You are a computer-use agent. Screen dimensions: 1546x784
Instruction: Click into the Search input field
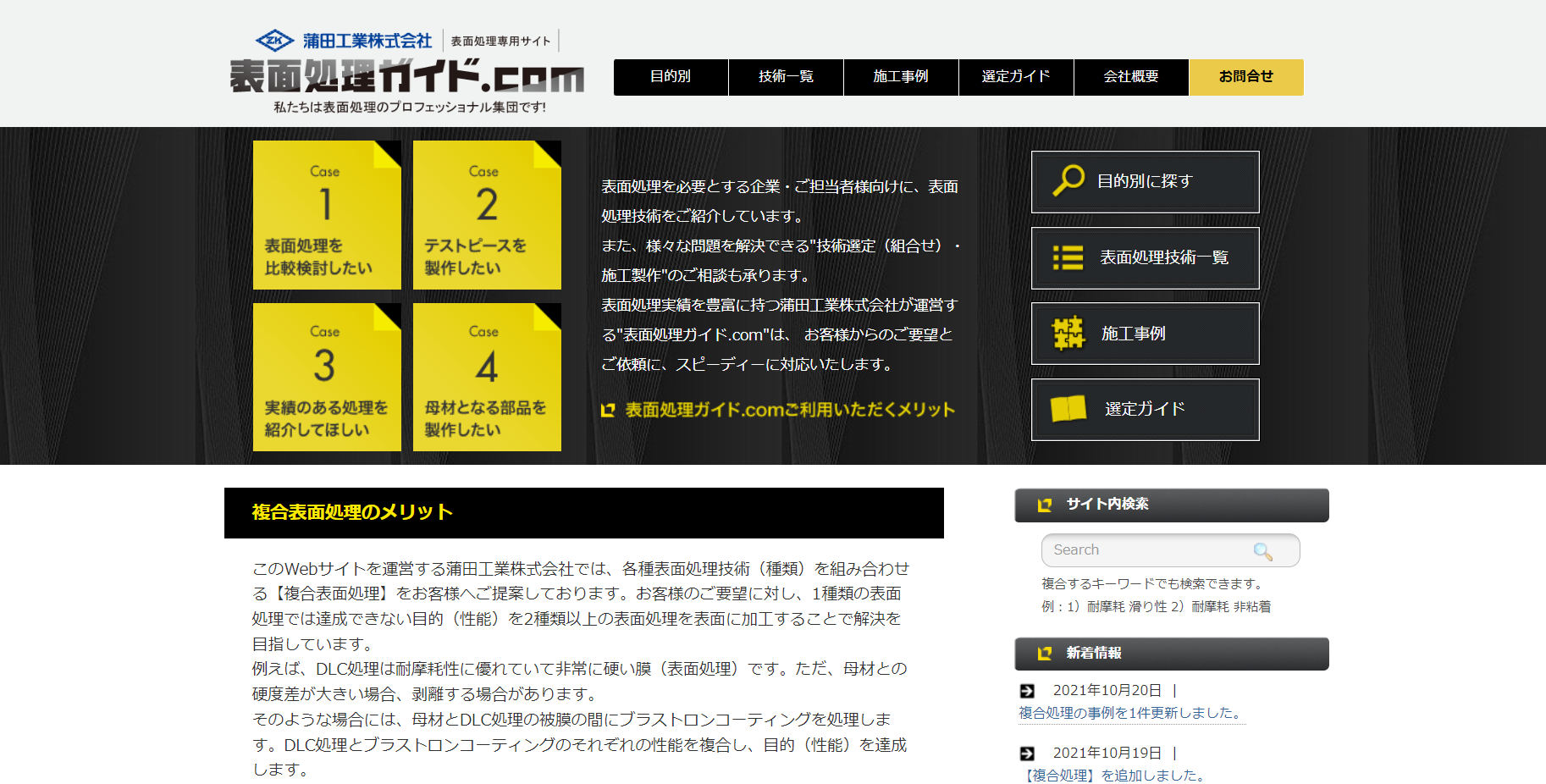[x=1147, y=550]
